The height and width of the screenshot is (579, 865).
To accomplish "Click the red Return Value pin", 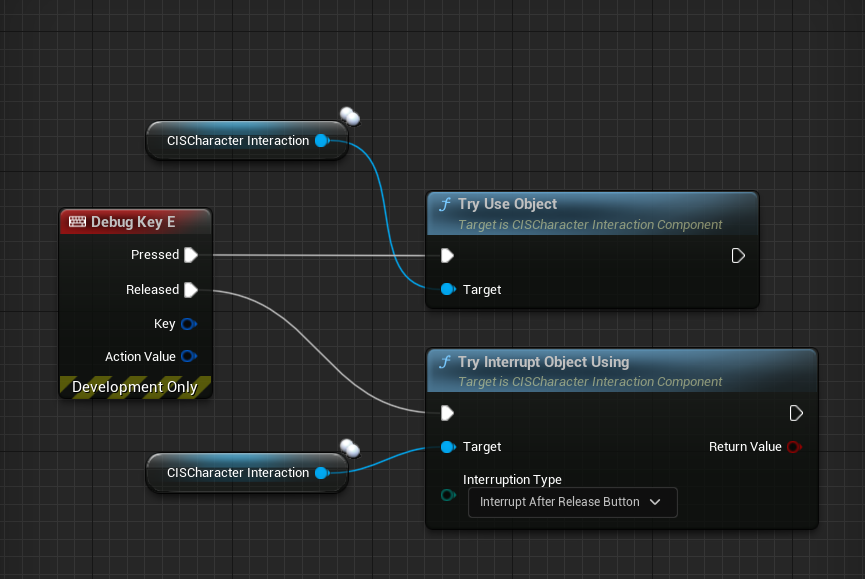I will (x=795, y=447).
